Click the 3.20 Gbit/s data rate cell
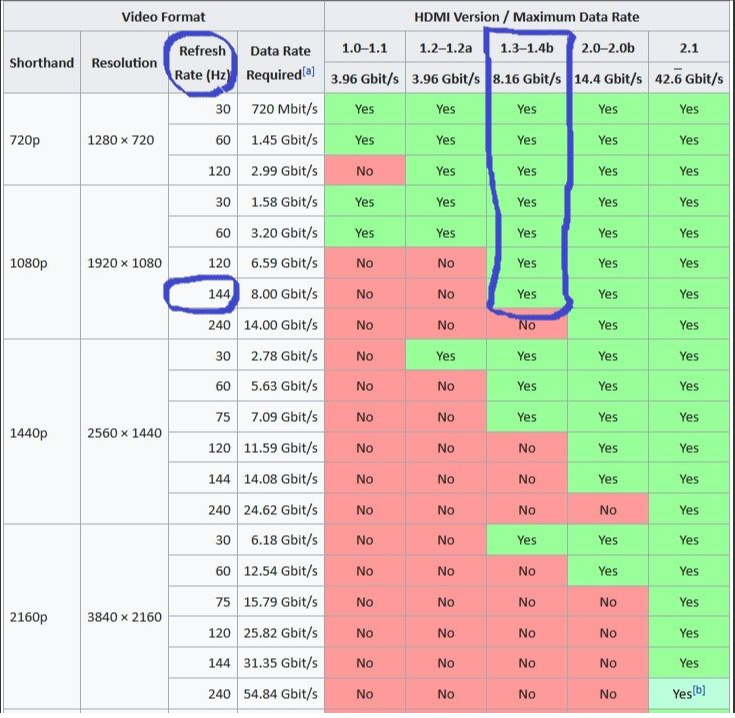 [x=281, y=232]
